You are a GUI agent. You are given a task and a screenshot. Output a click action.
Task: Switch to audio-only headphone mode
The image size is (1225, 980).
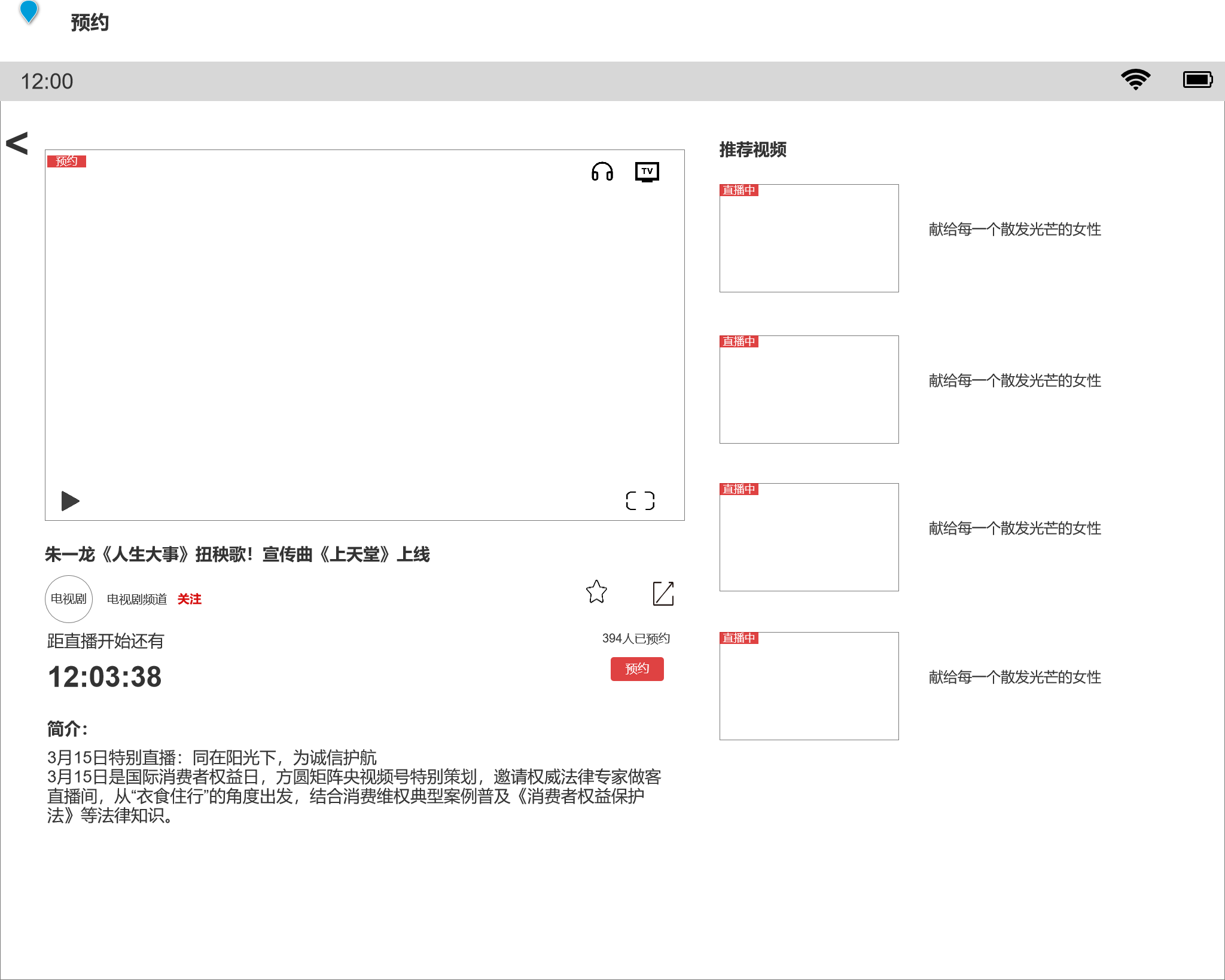coord(602,172)
